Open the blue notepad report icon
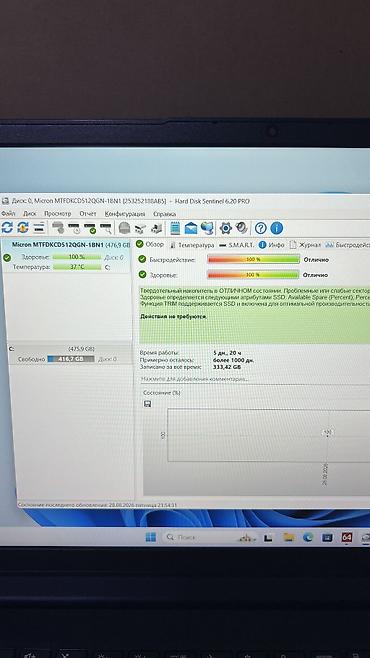The image size is (370, 658). click(x=175, y=228)
